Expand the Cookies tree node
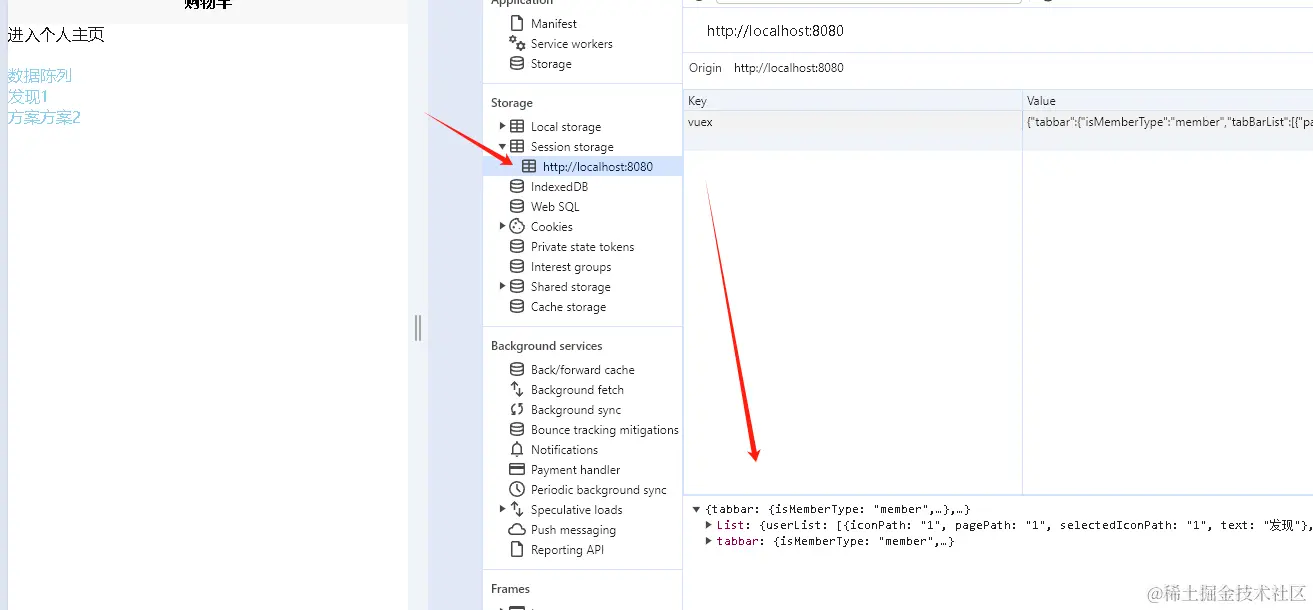 coord(503,226)
